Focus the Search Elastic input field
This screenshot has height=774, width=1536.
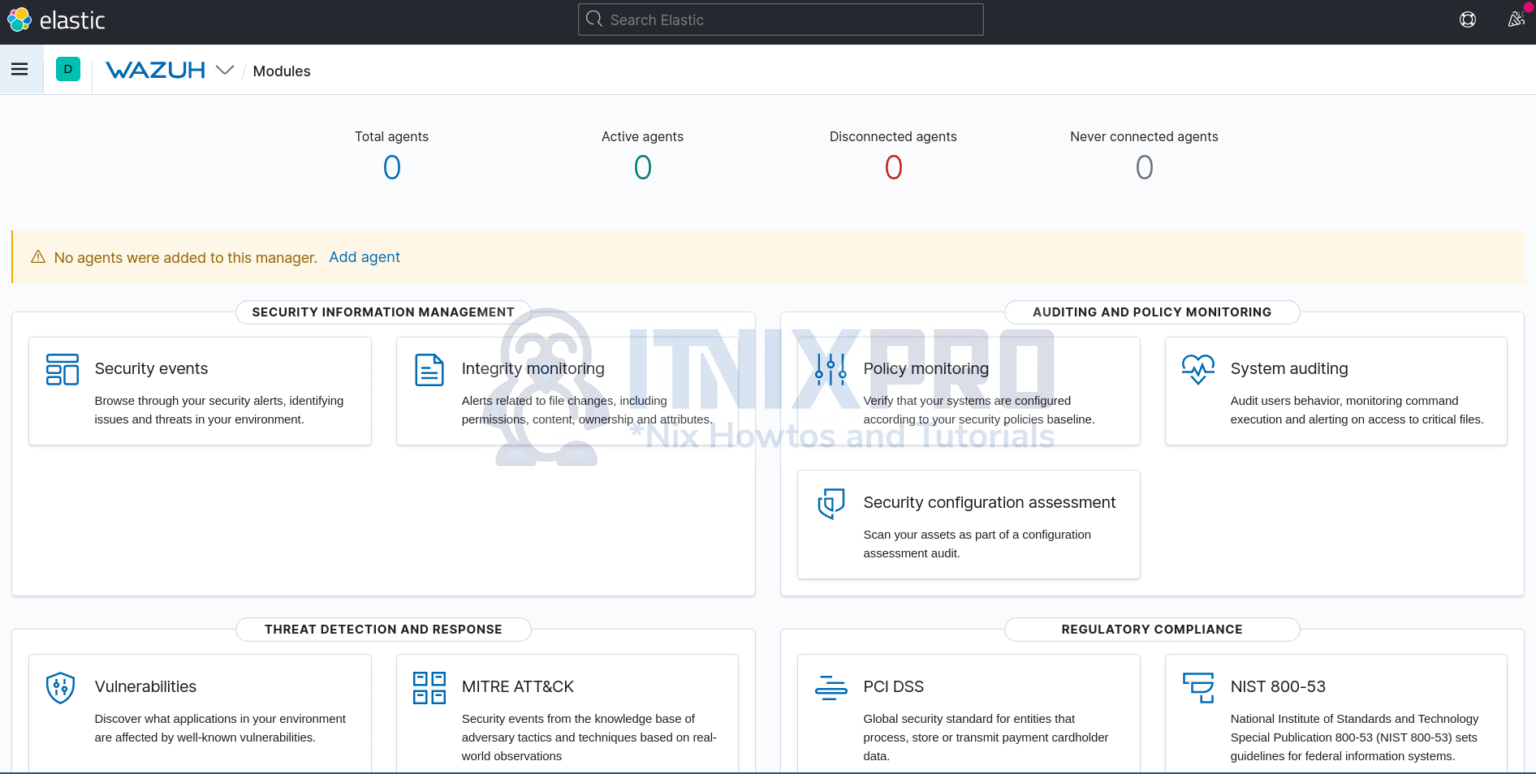[780, 19]
